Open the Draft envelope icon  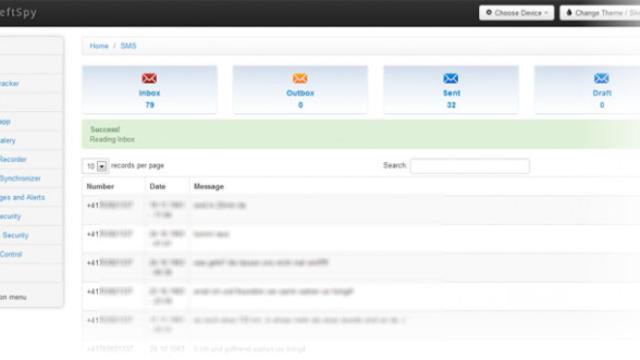point(601,78)
